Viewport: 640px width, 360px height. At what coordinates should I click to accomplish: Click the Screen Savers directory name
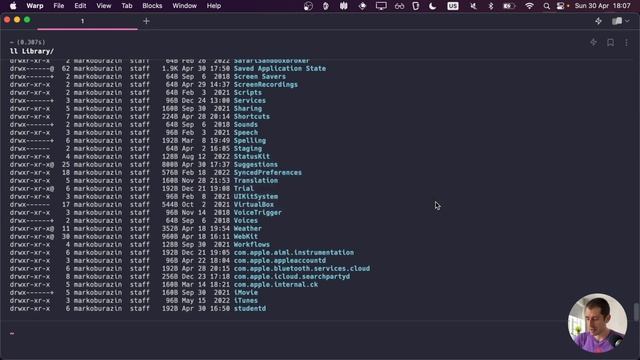point(260,76)
